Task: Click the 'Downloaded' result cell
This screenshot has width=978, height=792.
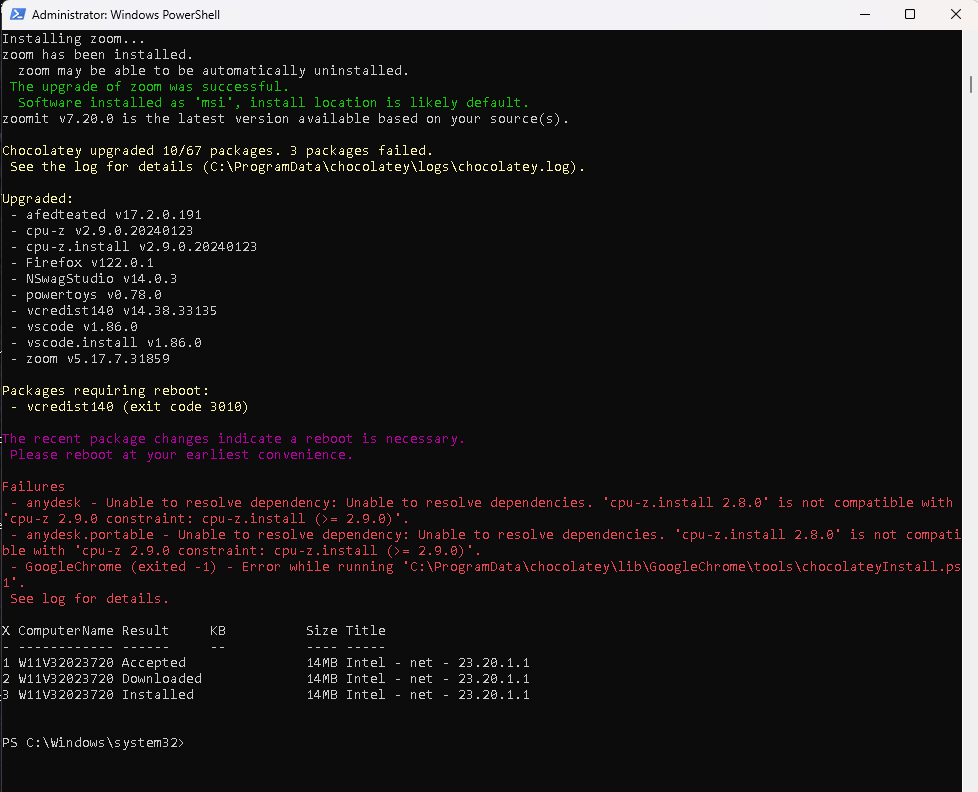Action: click(162, 679)
